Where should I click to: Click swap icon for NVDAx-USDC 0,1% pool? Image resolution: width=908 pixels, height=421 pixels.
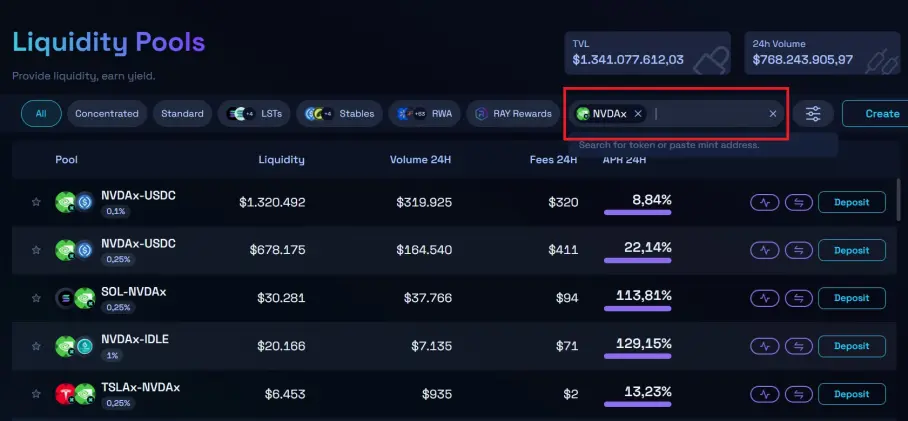pos(799,203)
